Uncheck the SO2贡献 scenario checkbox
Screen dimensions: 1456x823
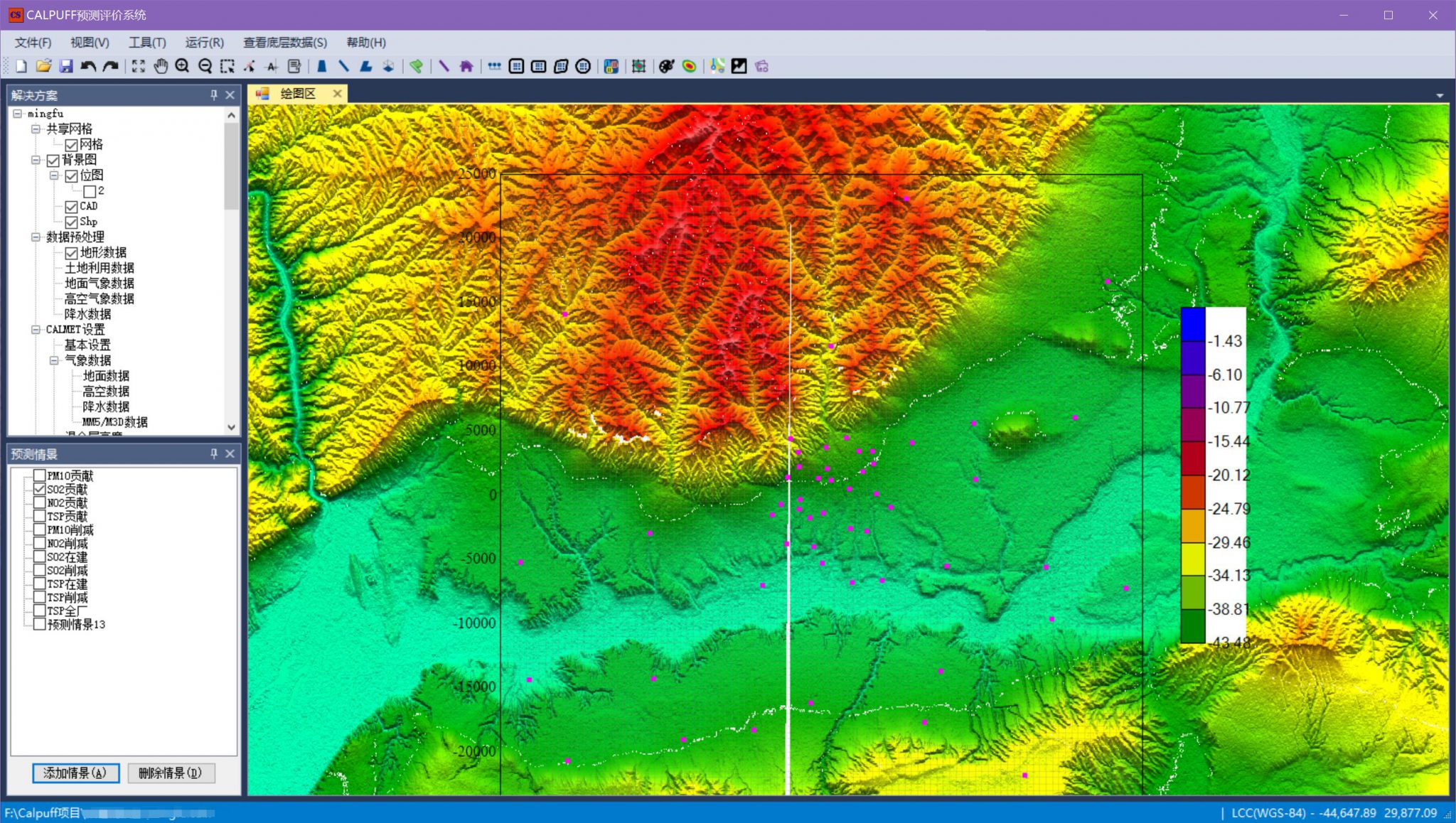coord(40,489)
